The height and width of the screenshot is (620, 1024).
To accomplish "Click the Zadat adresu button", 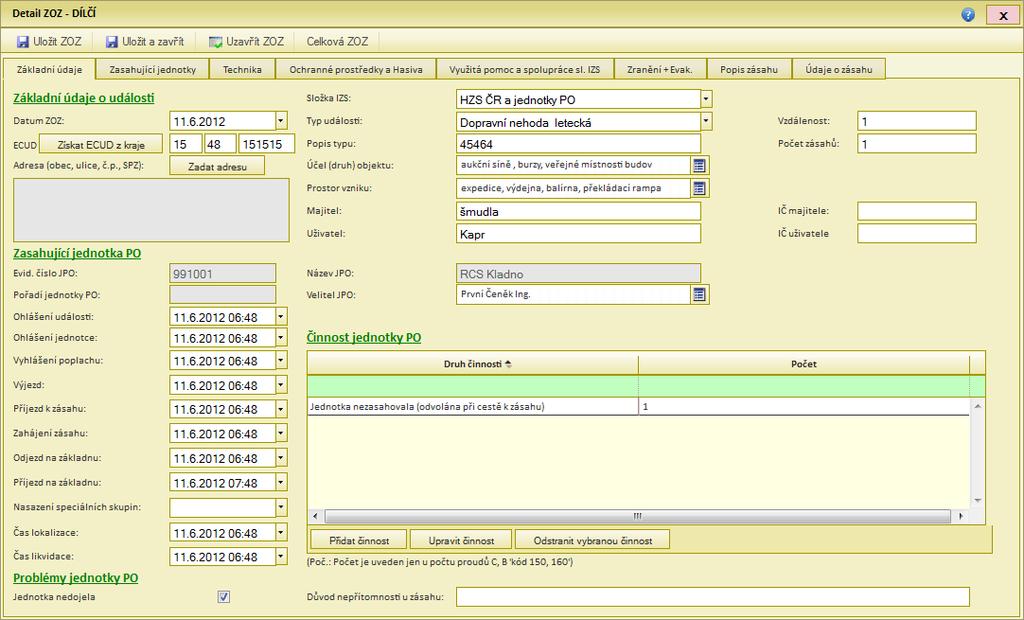I will [x=217, y=166].
